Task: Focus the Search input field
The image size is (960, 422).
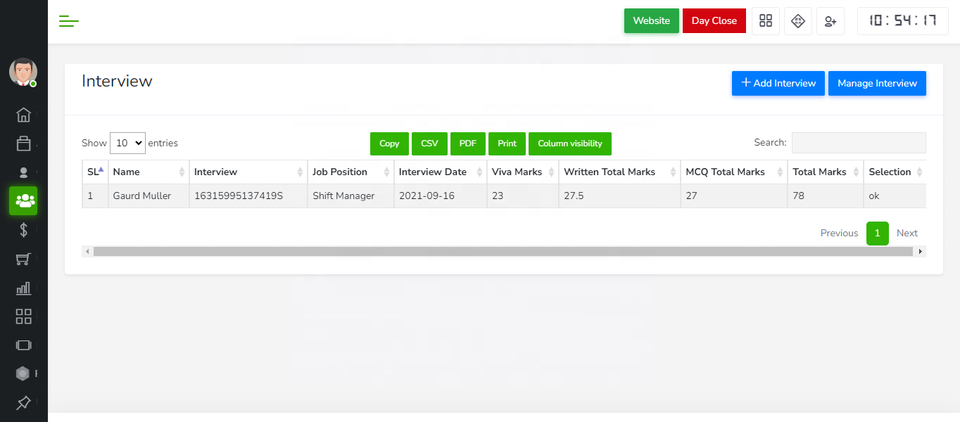Action: (858, 143)
